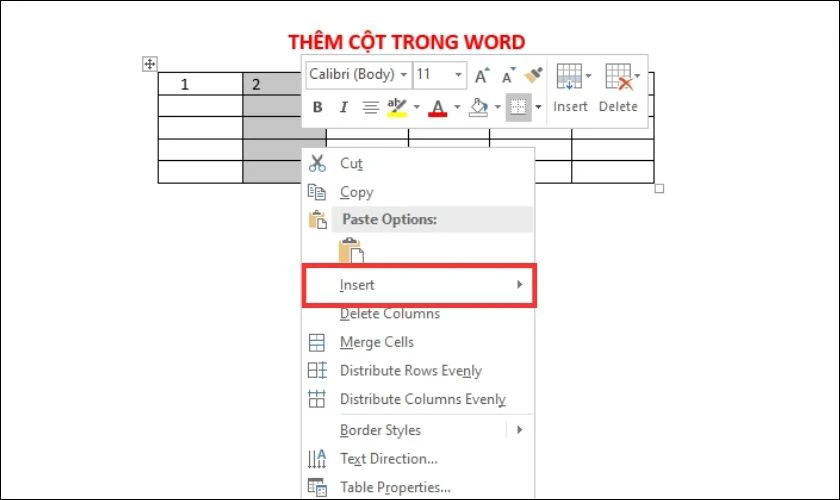
Task: Click the paragraph alignment icon
Action: pyautogui.click(x=370, y=107)
